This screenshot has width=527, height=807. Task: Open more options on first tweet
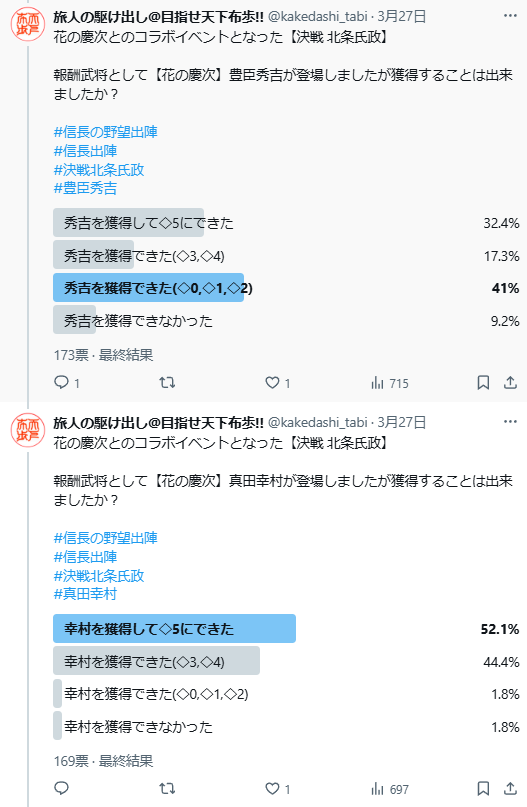pyautogui.click(x=510, y=15)
